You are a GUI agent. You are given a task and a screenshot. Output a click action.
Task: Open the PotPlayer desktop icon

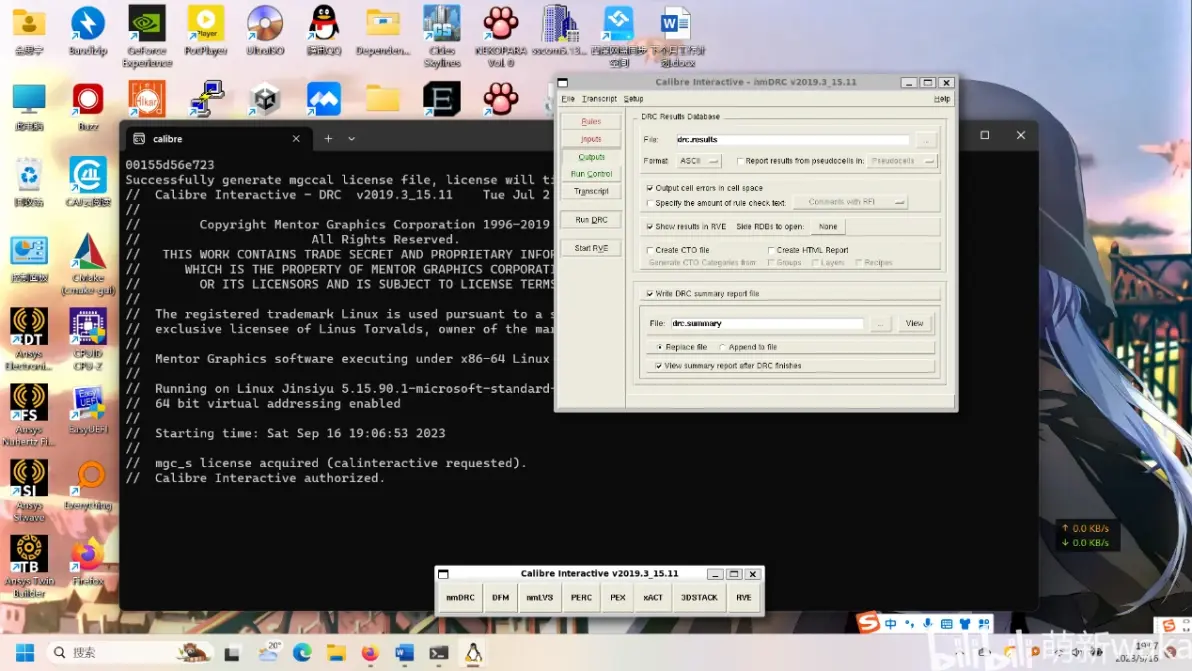point(205,30)
